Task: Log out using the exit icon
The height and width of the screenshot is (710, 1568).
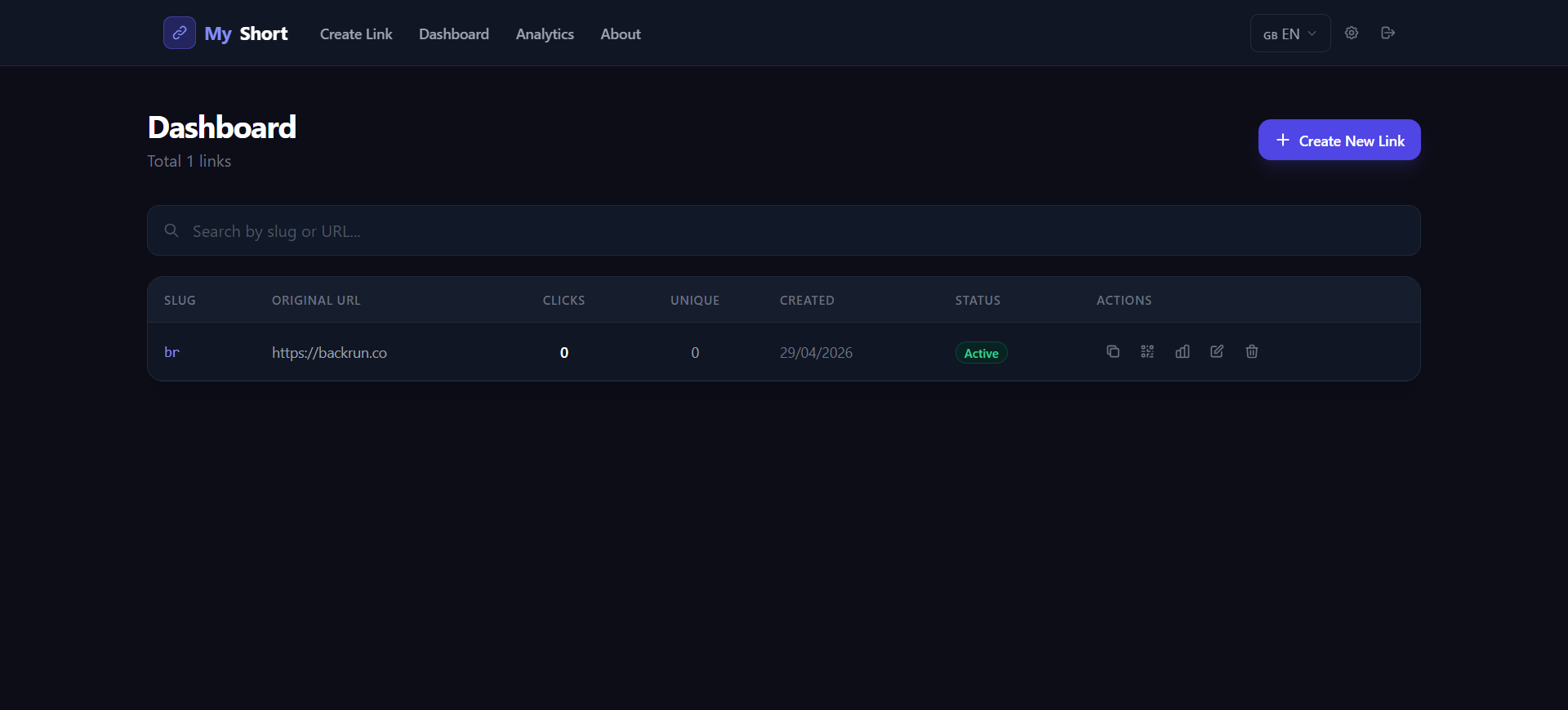Action: click(1388, 33)
